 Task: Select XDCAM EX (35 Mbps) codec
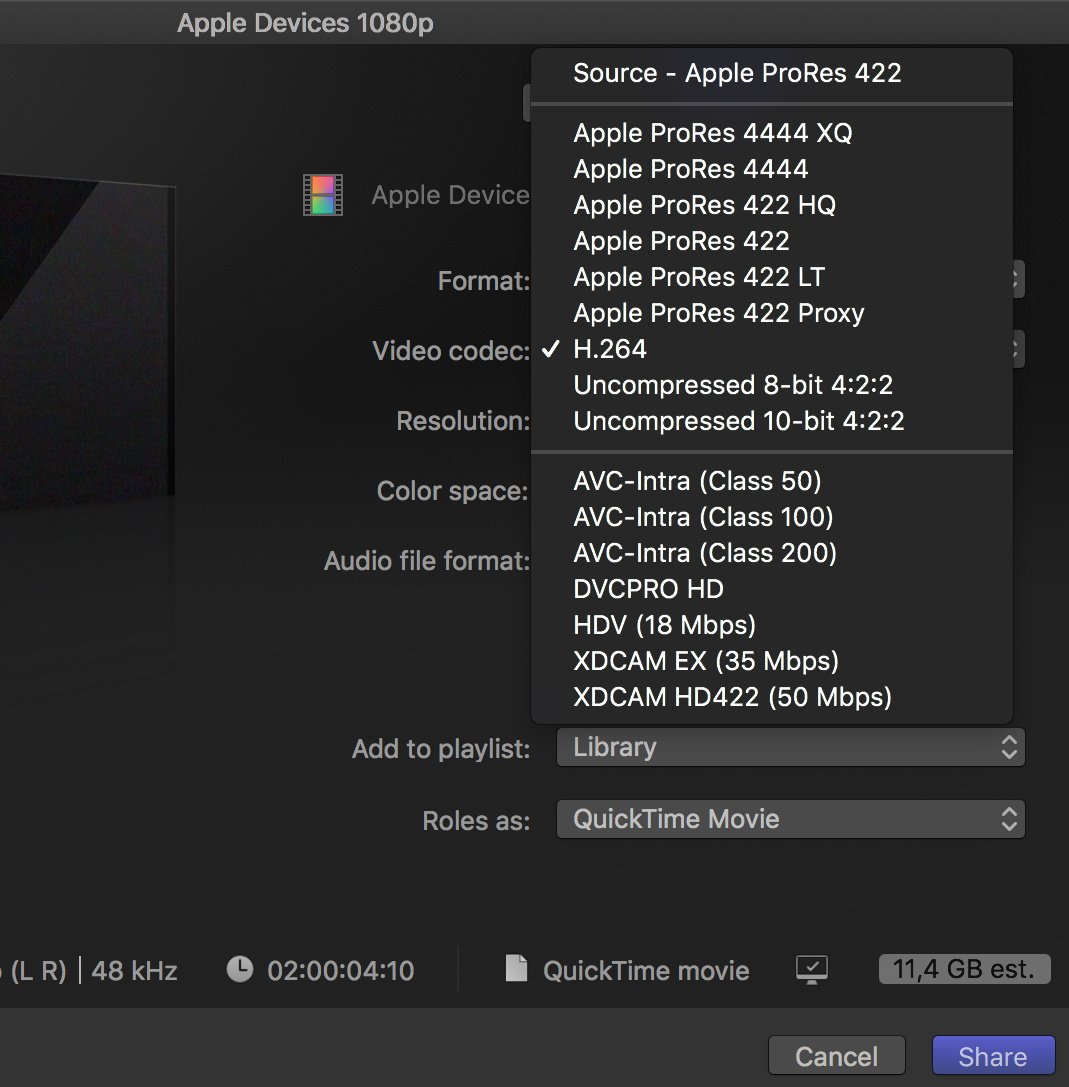point(772,661)
